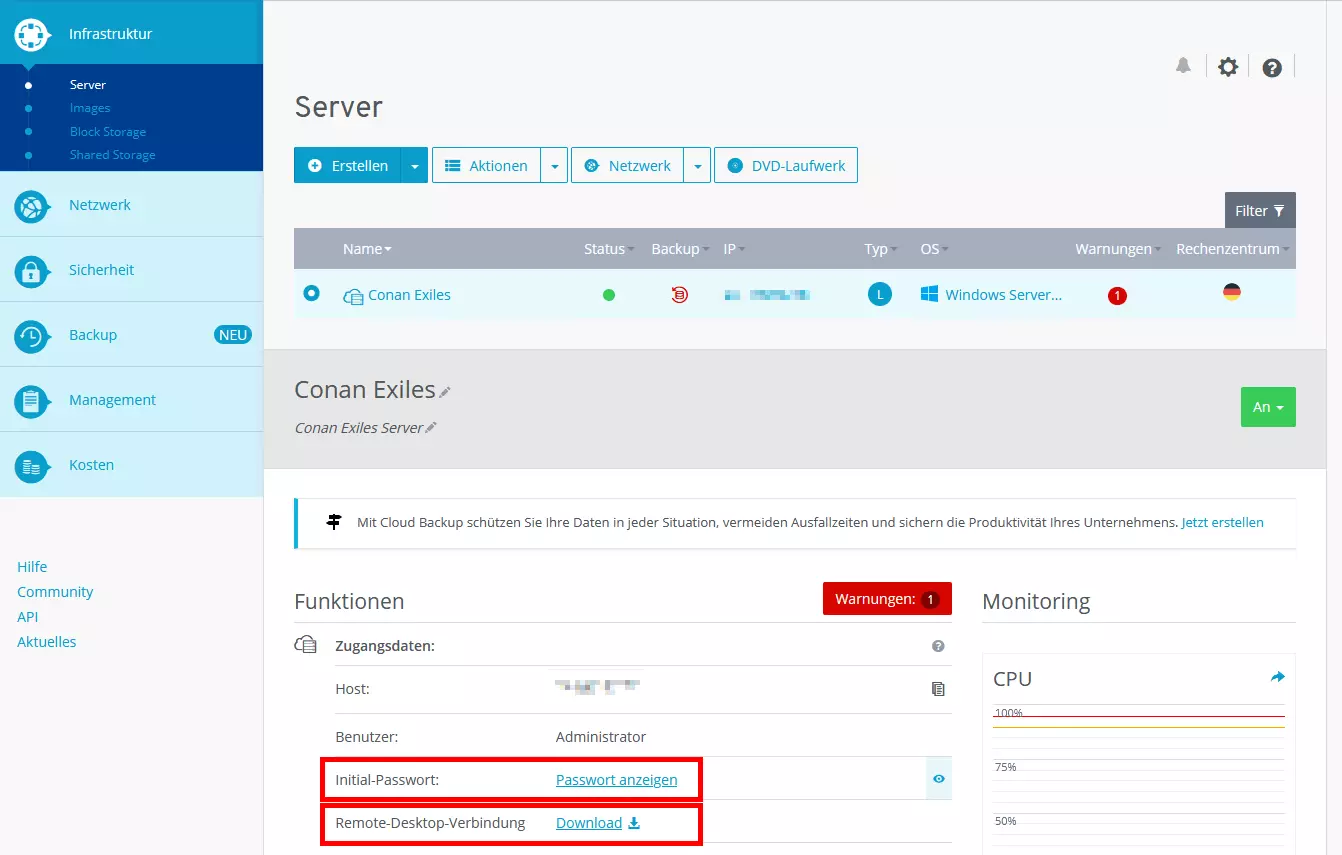The height and width of the screenshot is (855, 1342).
Task: Select Server in the sidebar submenu
Action: tap(88, 85)
